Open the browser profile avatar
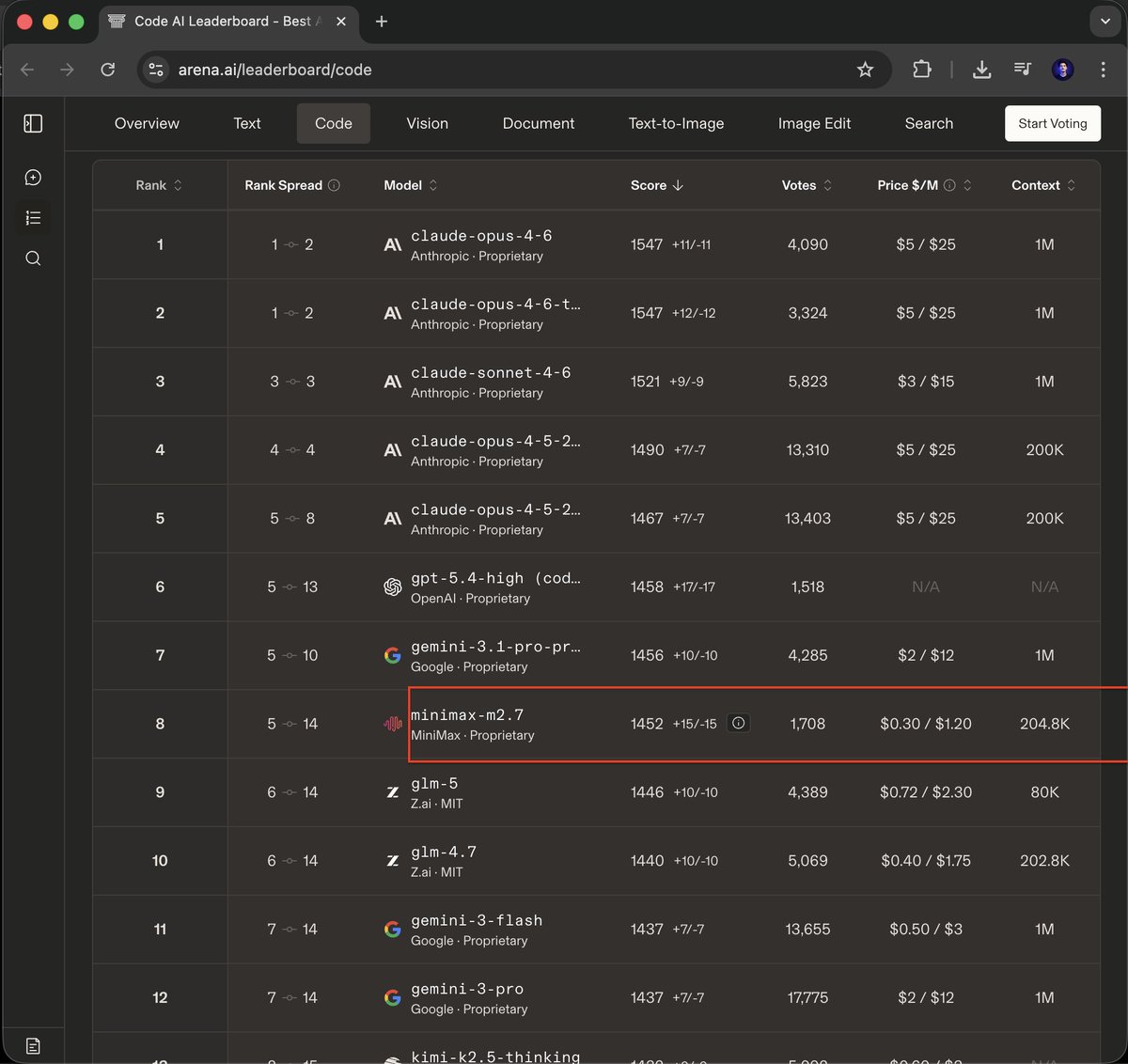The image size is (1128, 1064). 1063,70
